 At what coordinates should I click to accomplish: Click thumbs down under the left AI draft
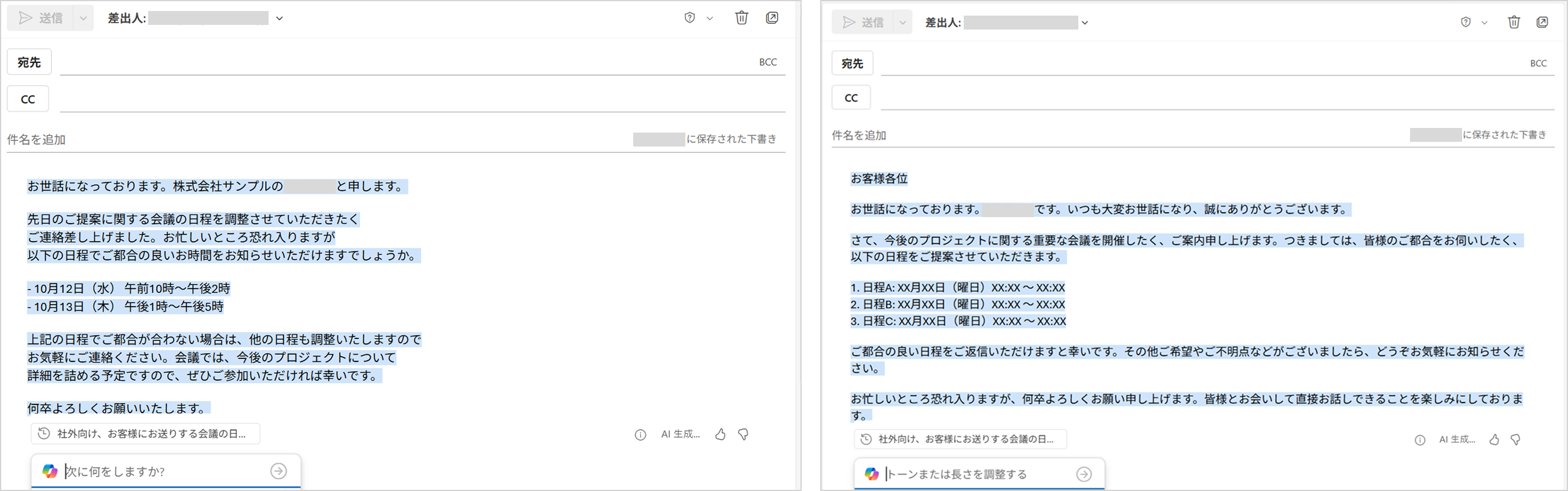click(743, 434)
